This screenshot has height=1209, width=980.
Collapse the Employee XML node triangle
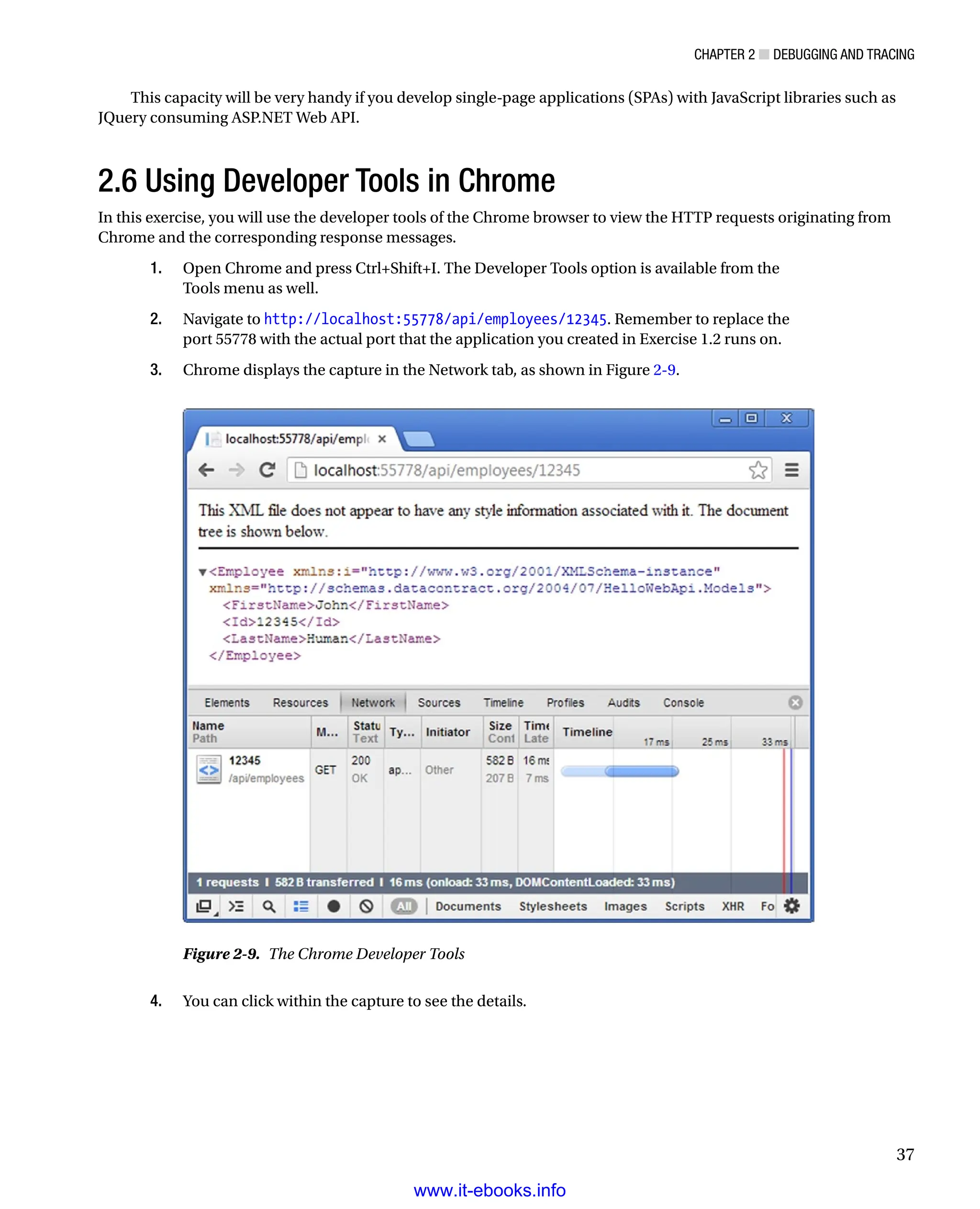pyautogui.click(x=202, y=572)
